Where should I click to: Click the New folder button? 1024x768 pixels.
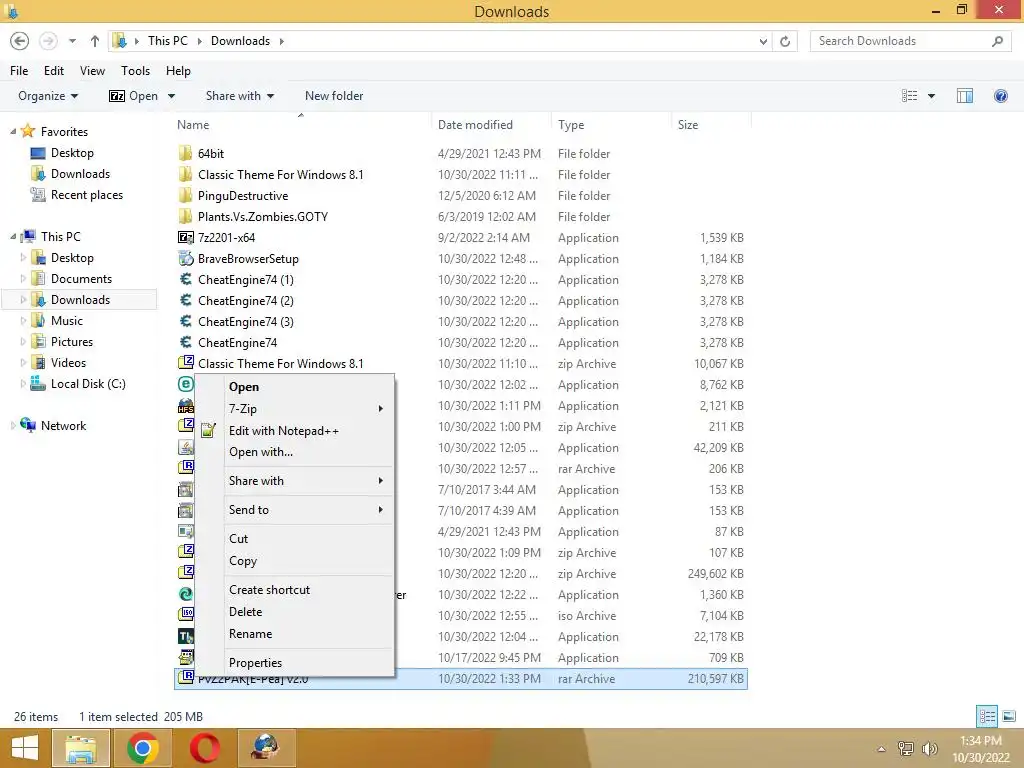point(334,96)
